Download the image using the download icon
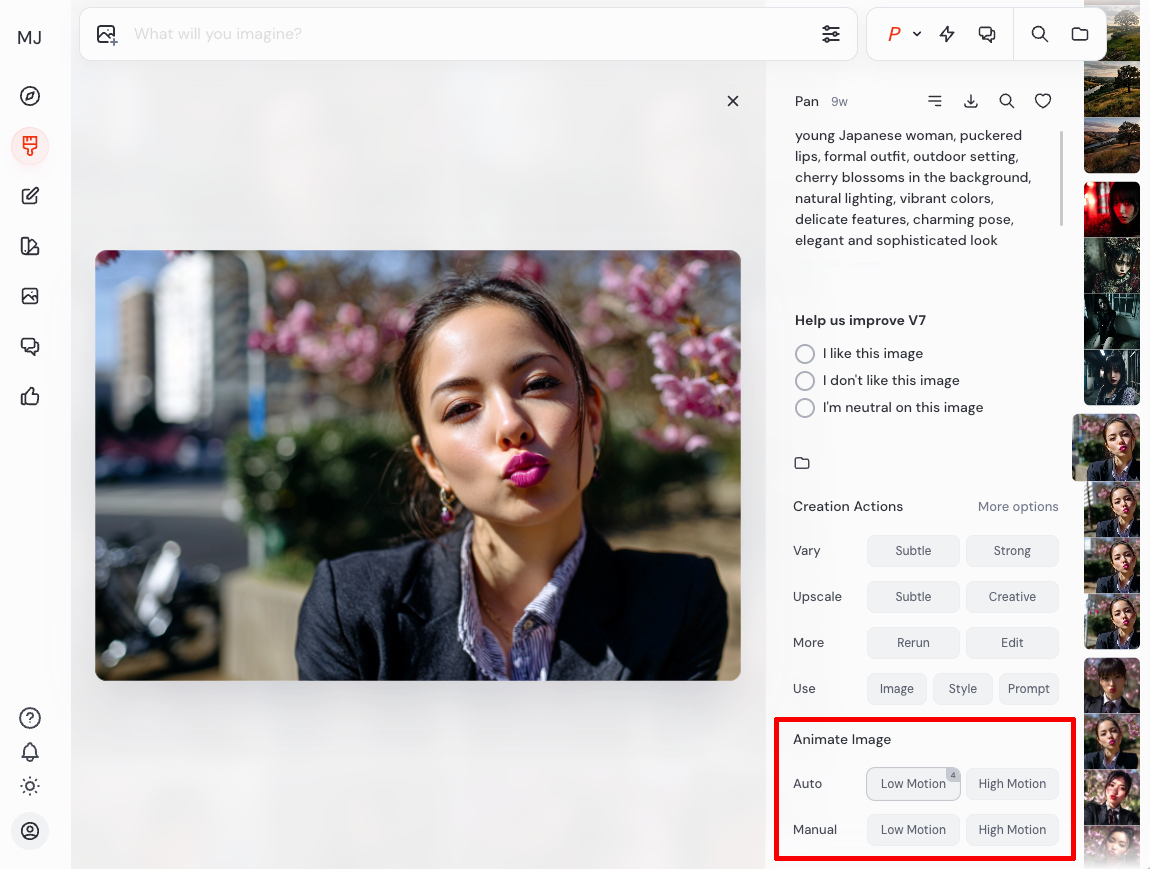 click(x=970, y=101)
